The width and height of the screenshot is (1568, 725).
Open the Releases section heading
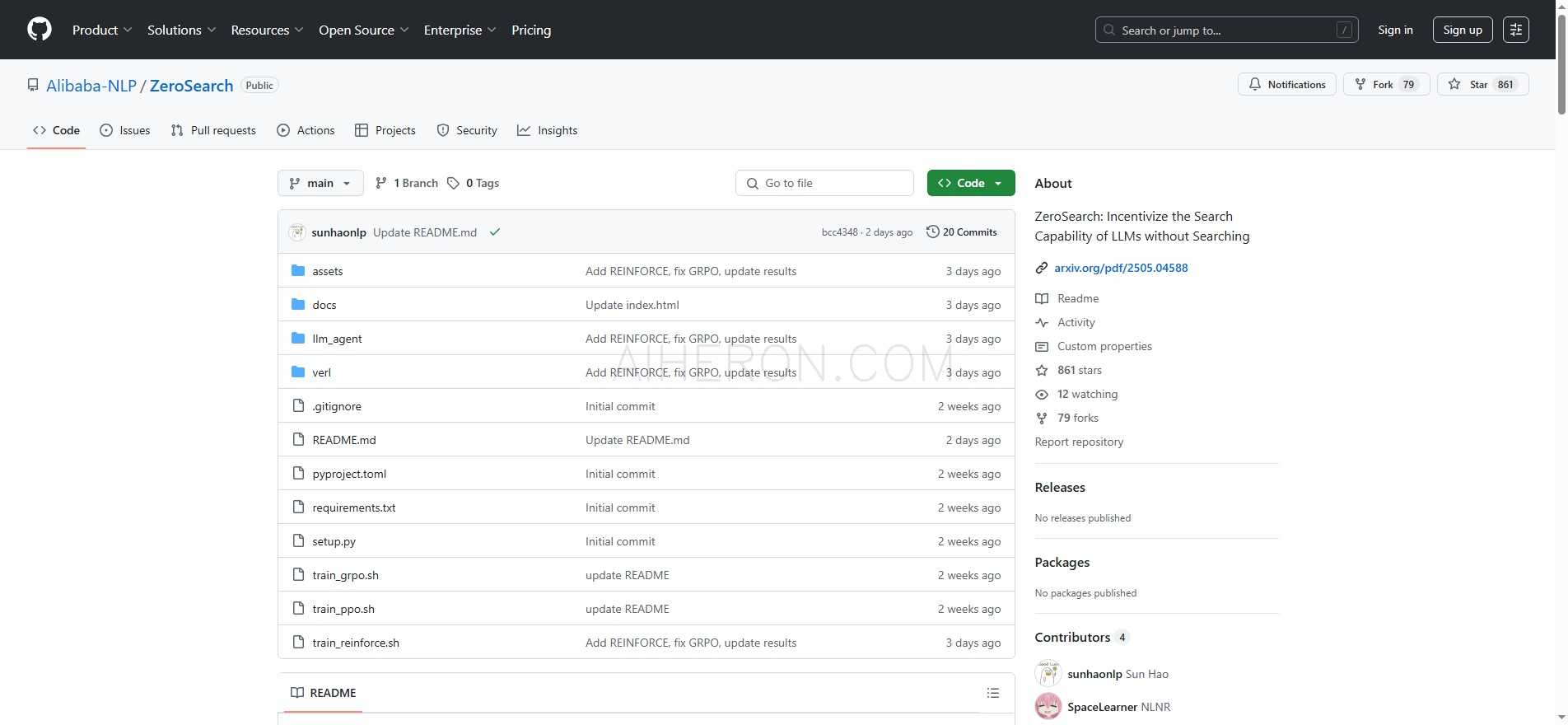1060,488
